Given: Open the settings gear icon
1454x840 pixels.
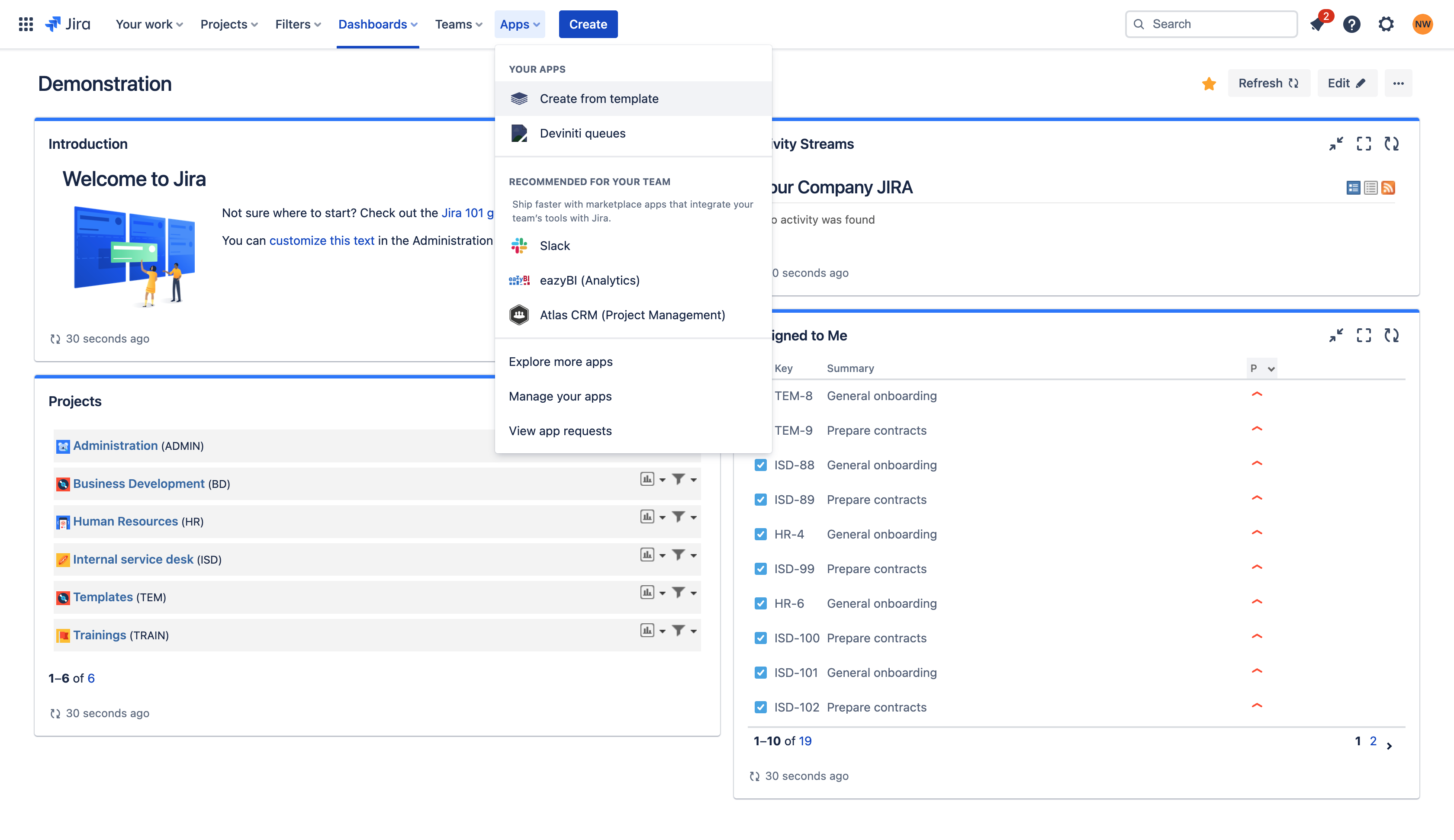Looking at the screenshot, I should point(1386,24).
